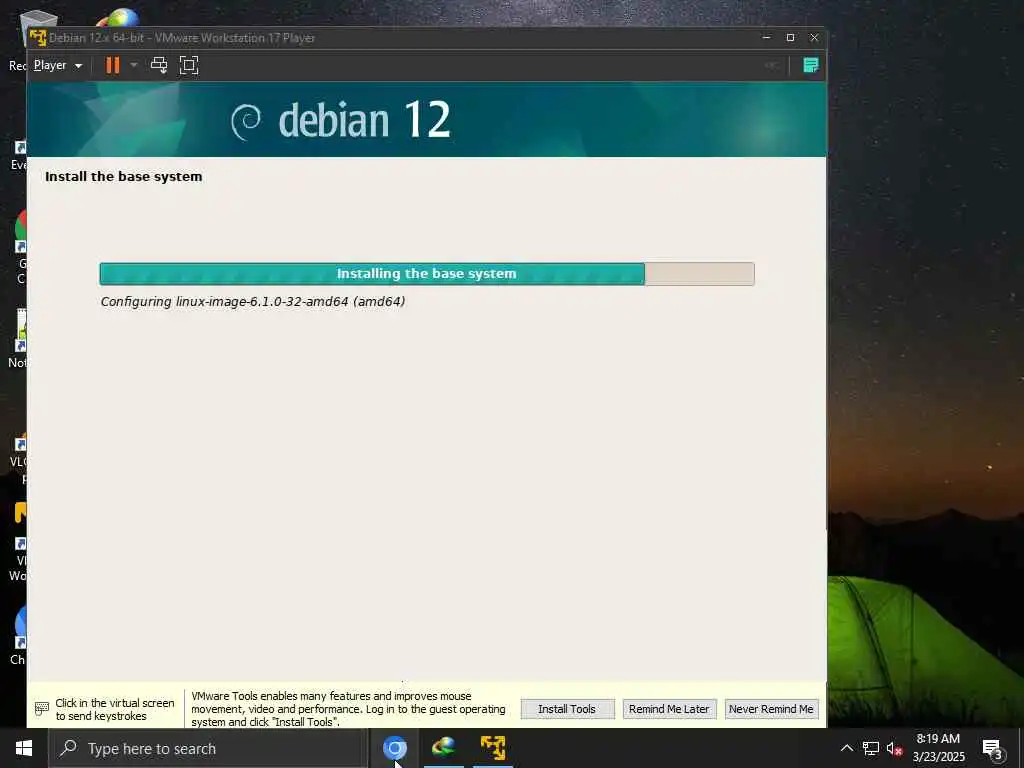Switch to Internet Download Manager taskbar icon
Image resolution: width=1024 pixels, height=768 pixels.
pyautogui.click(x=443, y=748)
